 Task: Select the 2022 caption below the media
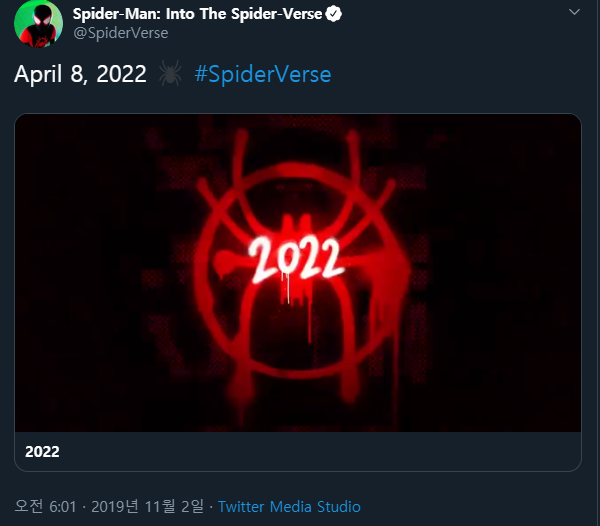pos(42,452)
